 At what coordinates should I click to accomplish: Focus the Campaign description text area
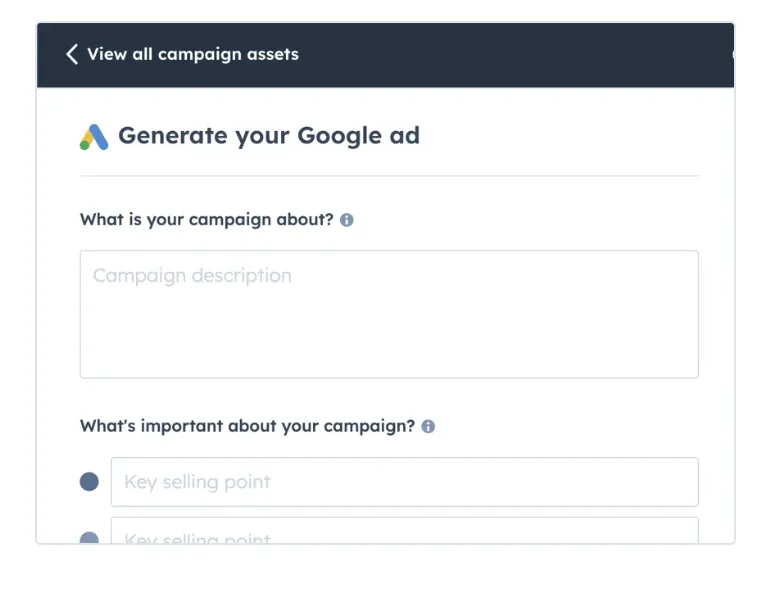[389, 314]
